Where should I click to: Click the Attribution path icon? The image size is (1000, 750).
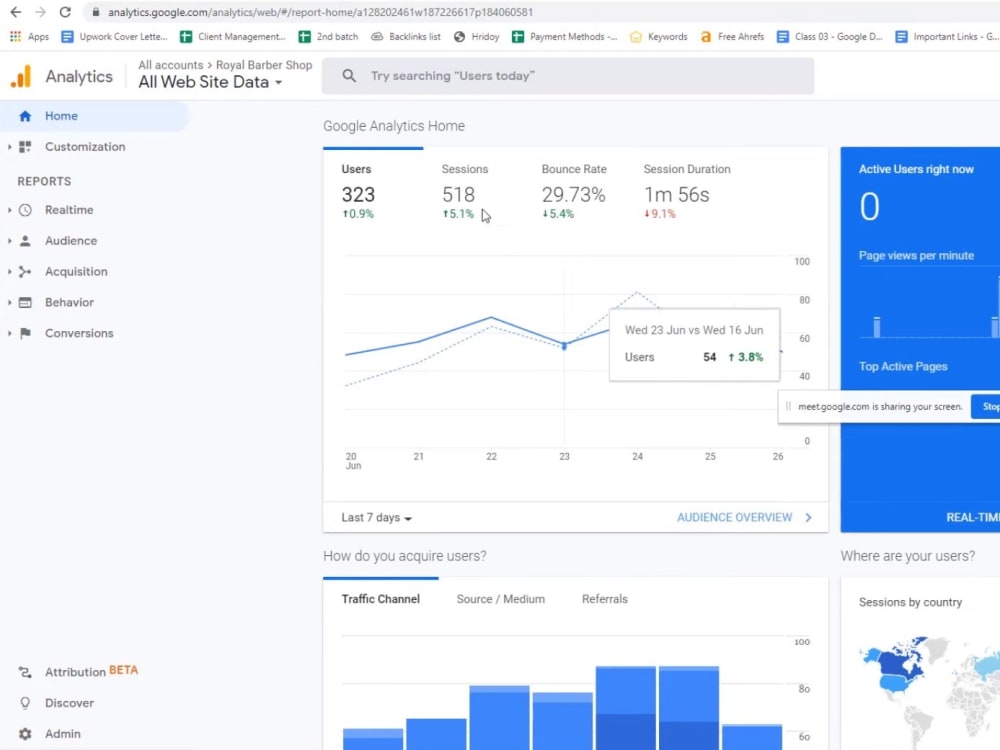tap(25, 672)
